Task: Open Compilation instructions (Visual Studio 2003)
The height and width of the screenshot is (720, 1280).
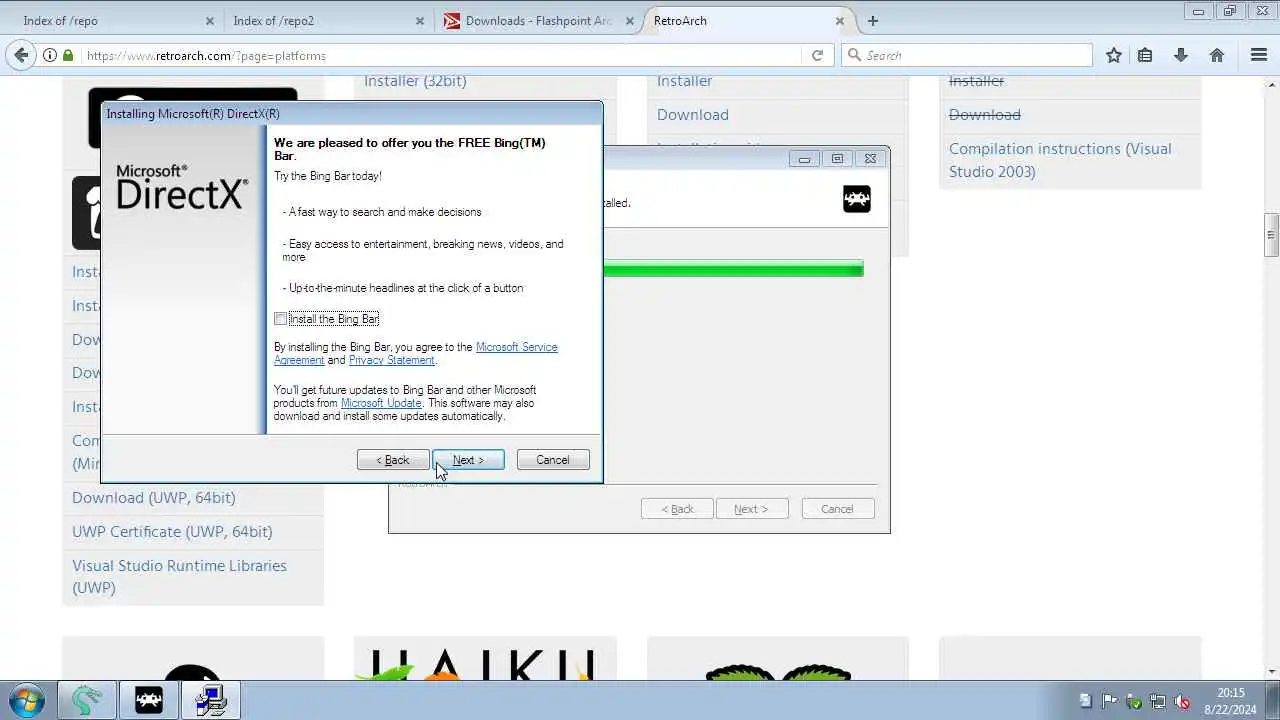Action: pos(1060,160)
